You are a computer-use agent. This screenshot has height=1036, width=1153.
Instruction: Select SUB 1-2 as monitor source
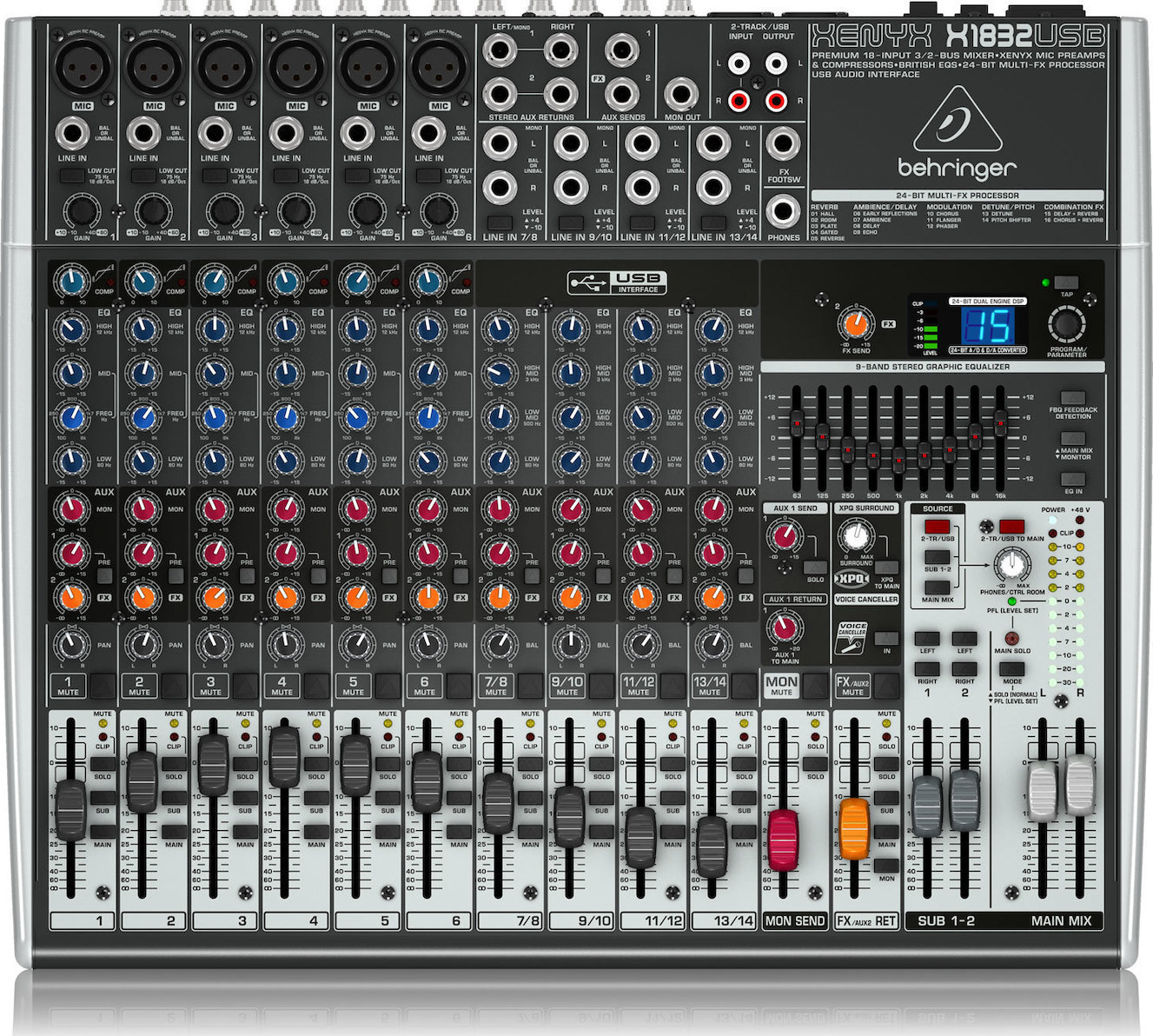point(937,557)
